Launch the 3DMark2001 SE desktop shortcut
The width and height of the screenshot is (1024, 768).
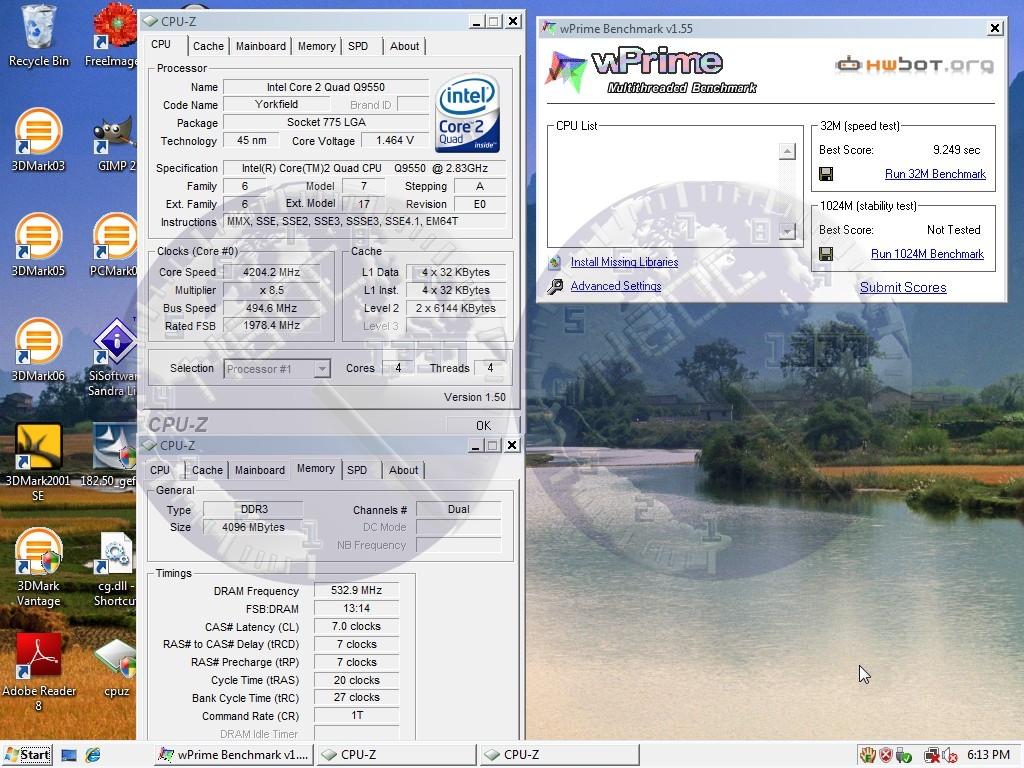(x=38, y=462)
